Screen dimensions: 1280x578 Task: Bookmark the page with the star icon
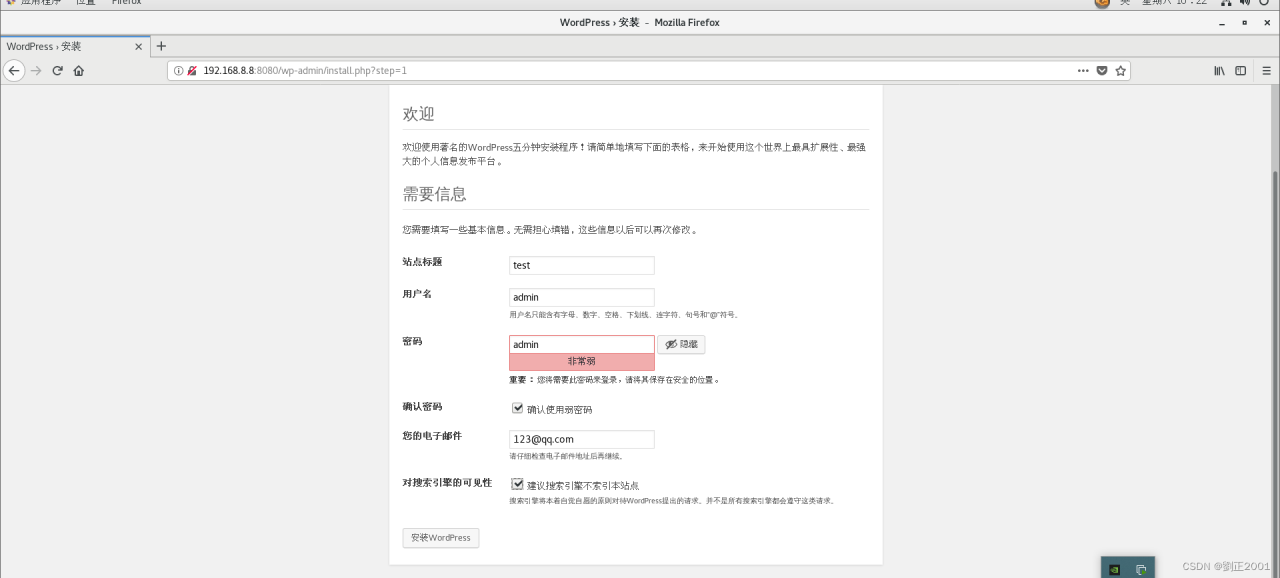click(x=1121, y=71)
